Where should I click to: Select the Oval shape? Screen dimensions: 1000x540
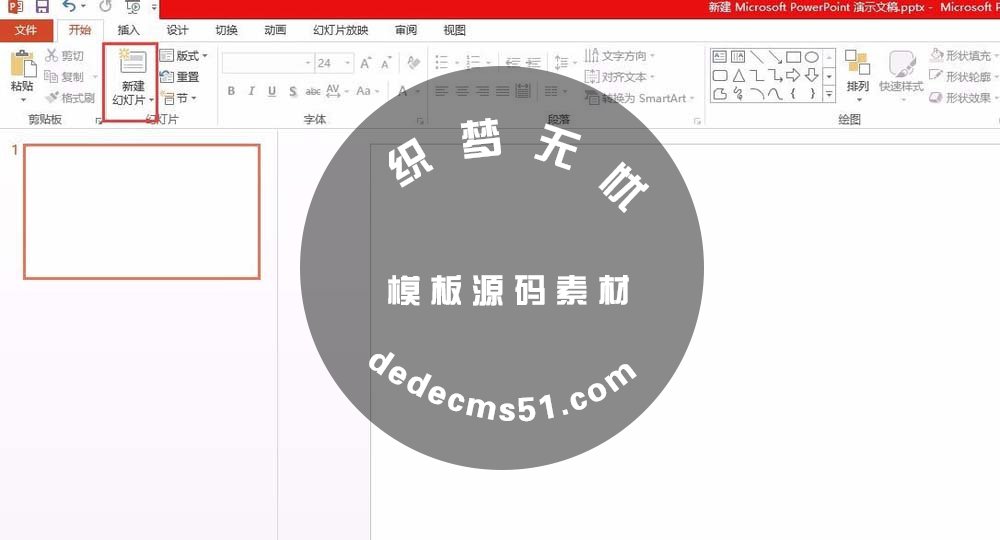click(811, 57)
